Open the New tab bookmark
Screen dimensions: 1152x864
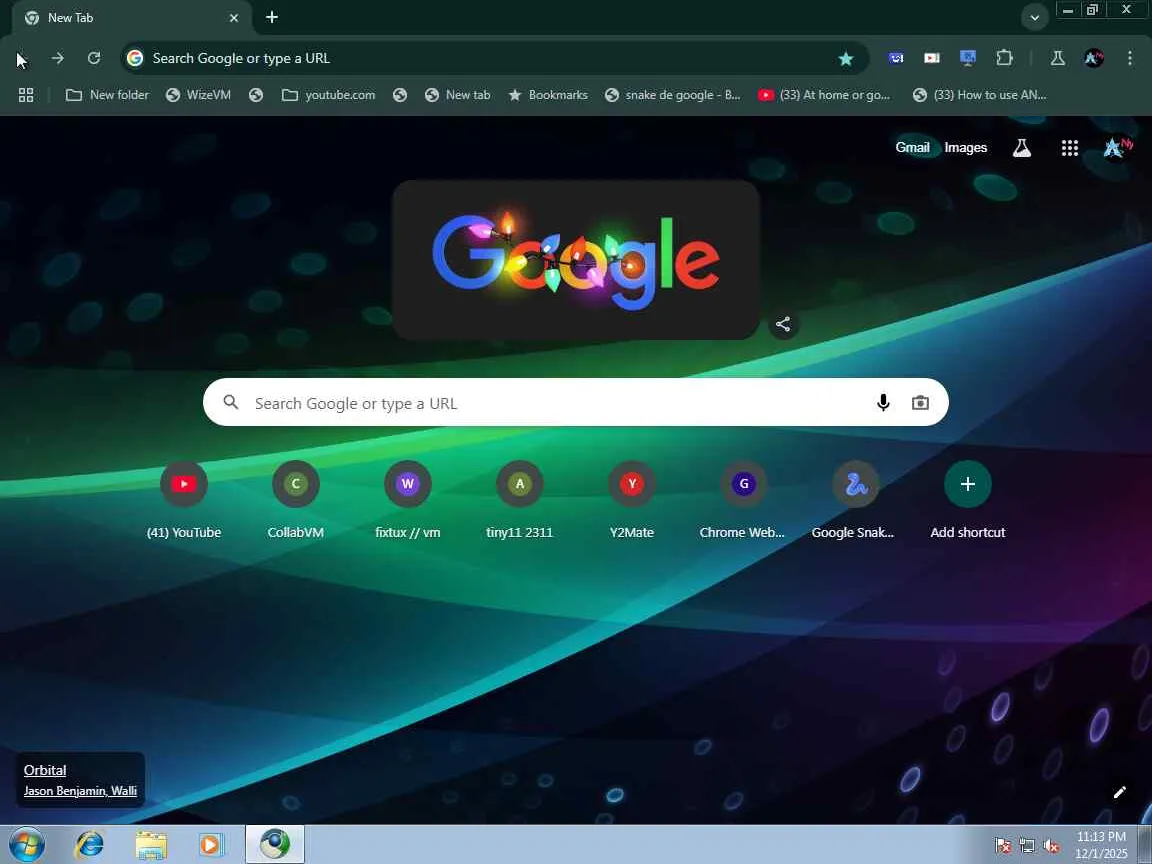(x=458, y=95)
